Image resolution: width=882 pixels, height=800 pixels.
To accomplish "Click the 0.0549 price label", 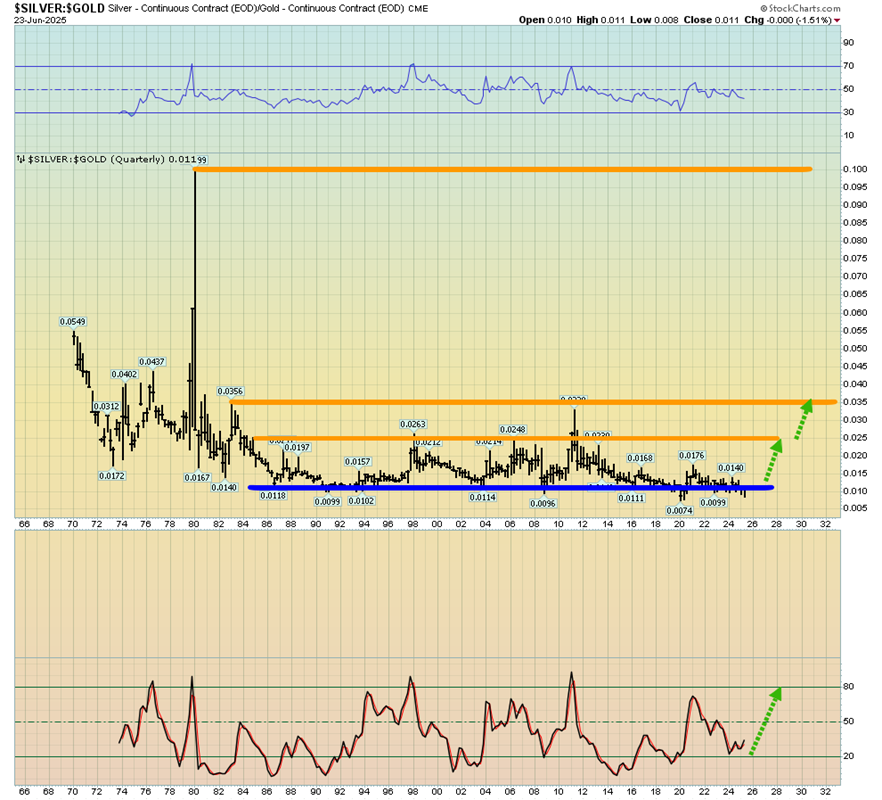I will coord(72,321).
